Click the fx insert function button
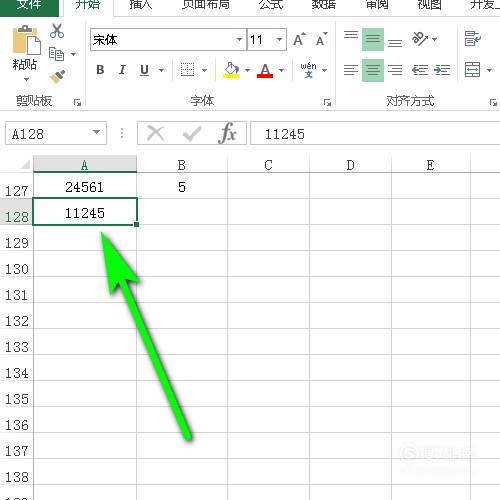 coord(228,133)
